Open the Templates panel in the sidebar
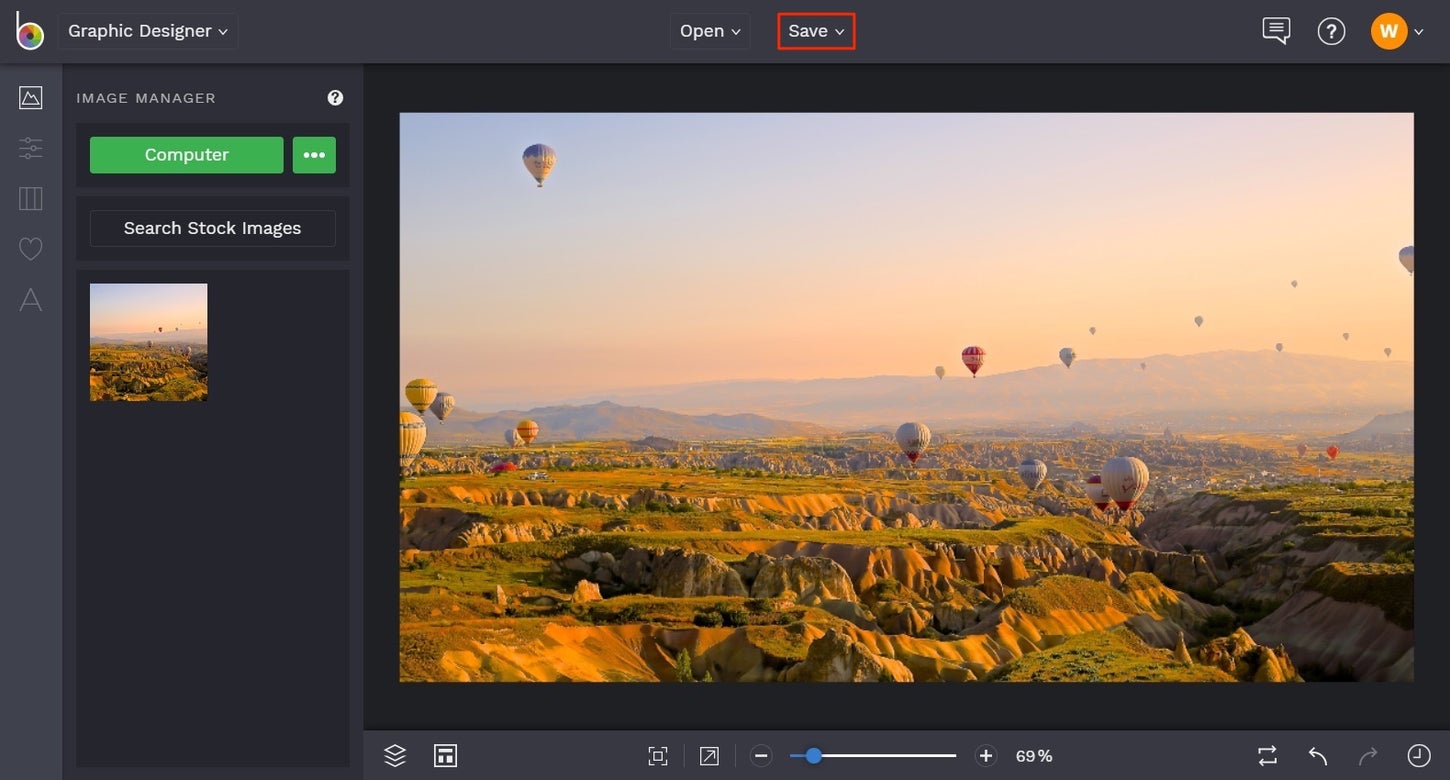The height and width of the screenshot is (780, 1450). pos(30,198)
